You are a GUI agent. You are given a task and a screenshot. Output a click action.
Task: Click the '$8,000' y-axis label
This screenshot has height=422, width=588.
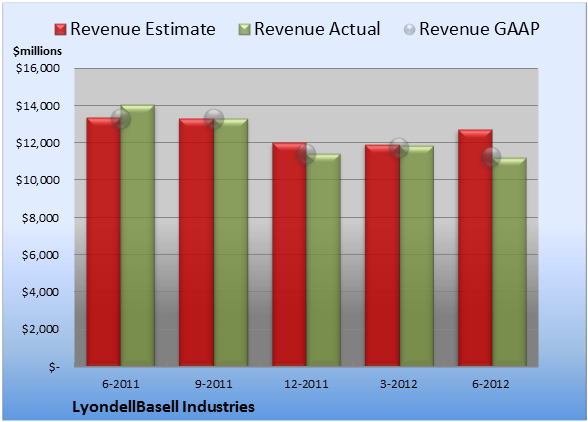click(40, 218)
